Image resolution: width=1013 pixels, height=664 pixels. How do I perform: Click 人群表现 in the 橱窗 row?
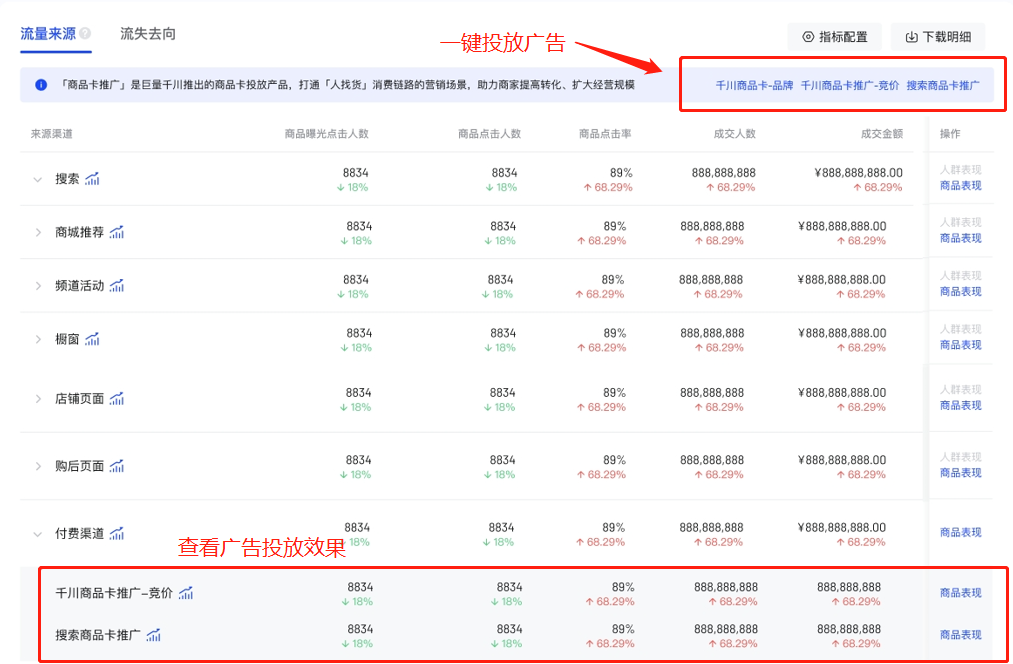point(961,329)
